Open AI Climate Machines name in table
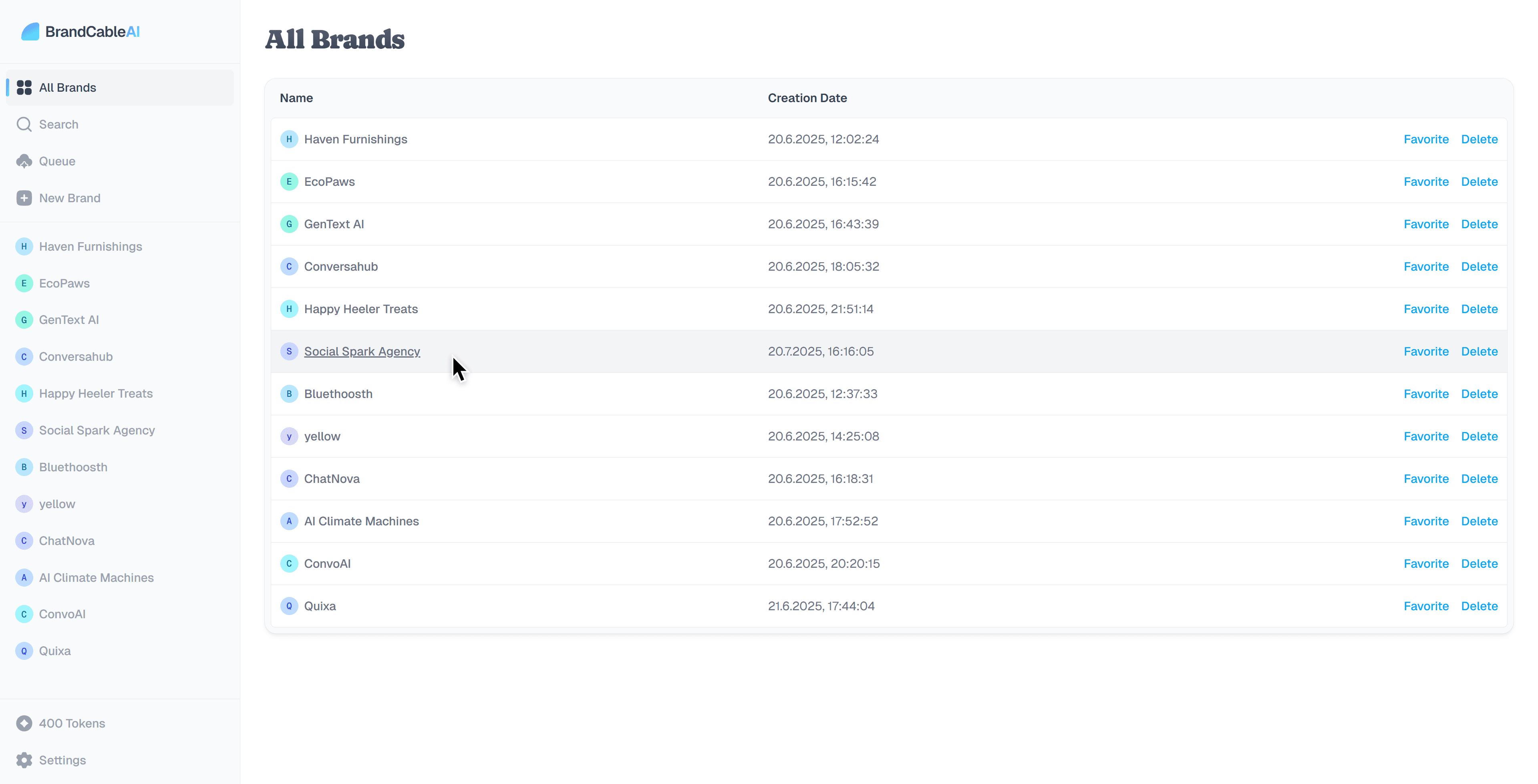This screenshot has width=1538, height=784. (x=361, y=521)
